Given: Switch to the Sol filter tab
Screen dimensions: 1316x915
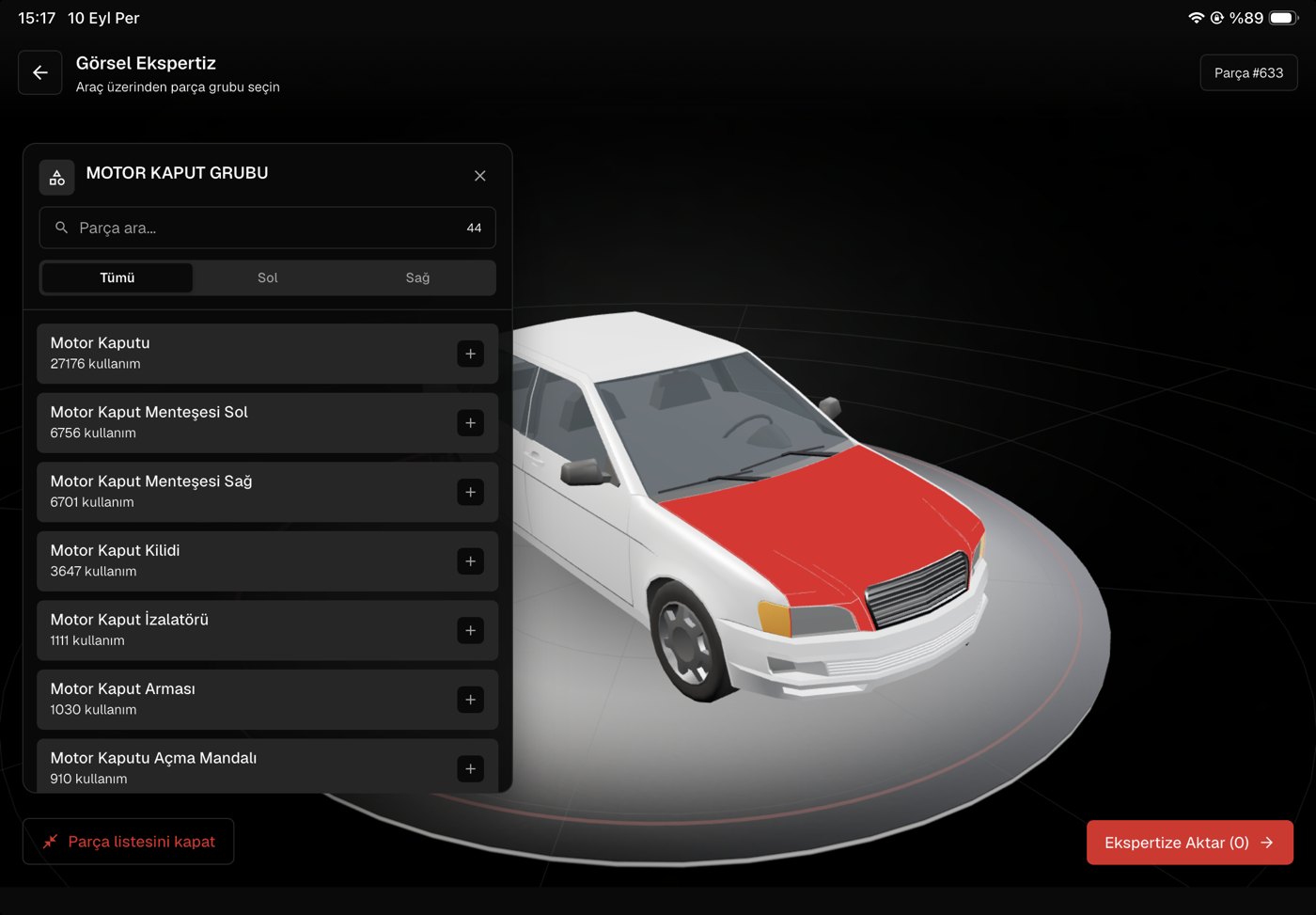Looking at the screenshot, I should point(268,277).
